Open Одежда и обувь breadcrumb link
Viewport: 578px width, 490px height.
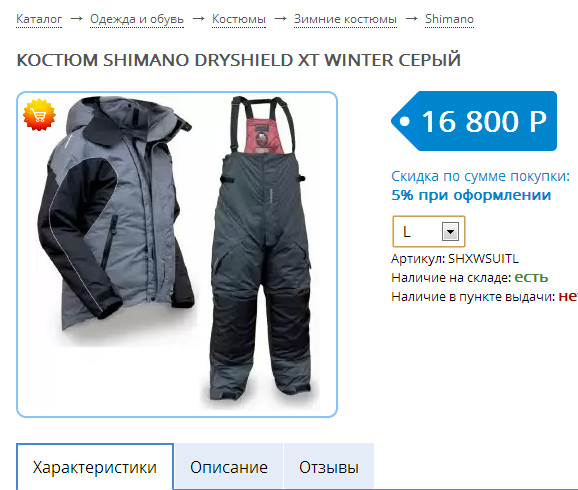(137, 19)
